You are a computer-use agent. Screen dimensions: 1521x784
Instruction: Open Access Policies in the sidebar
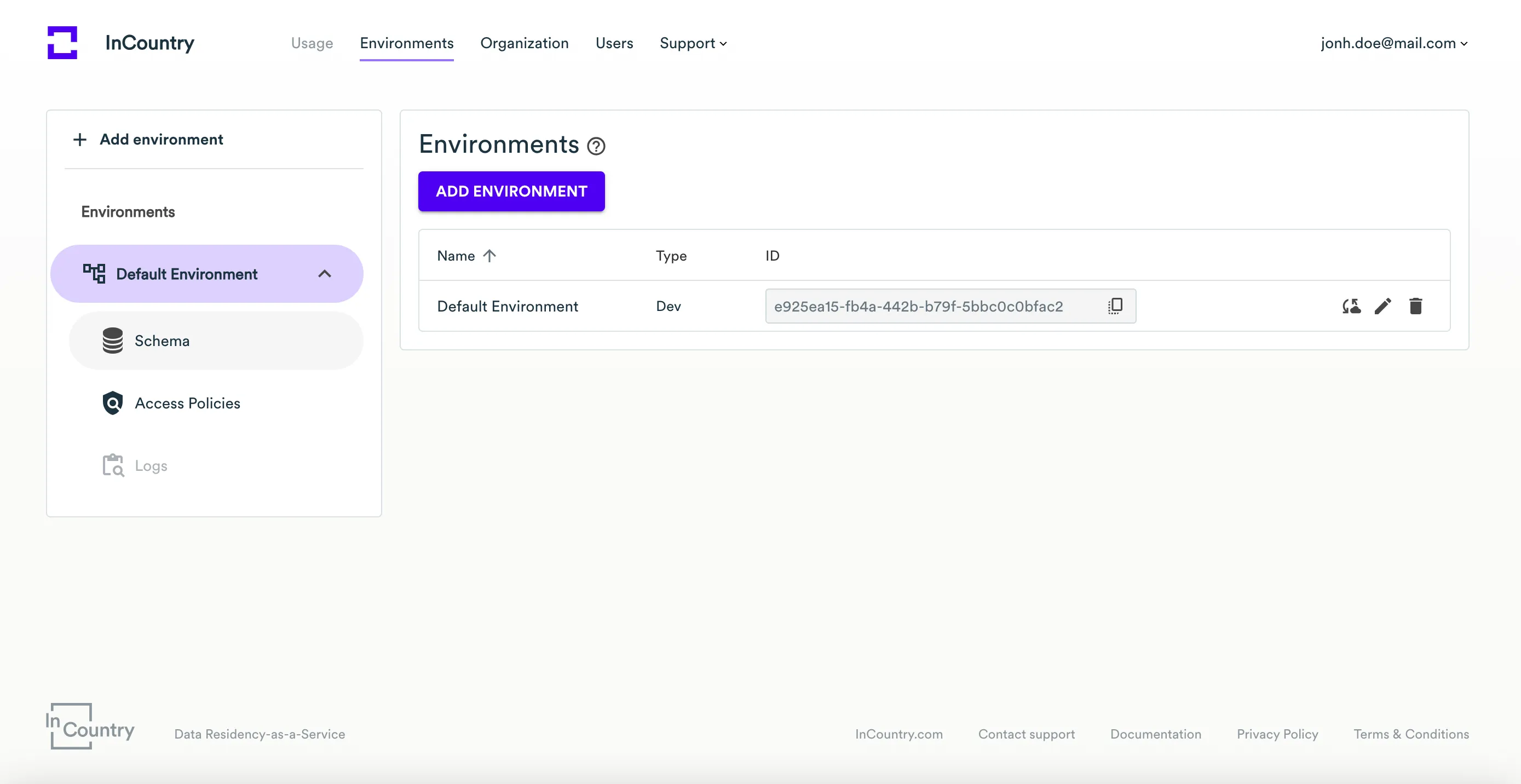pyautogui.click(x=187, y=403)
